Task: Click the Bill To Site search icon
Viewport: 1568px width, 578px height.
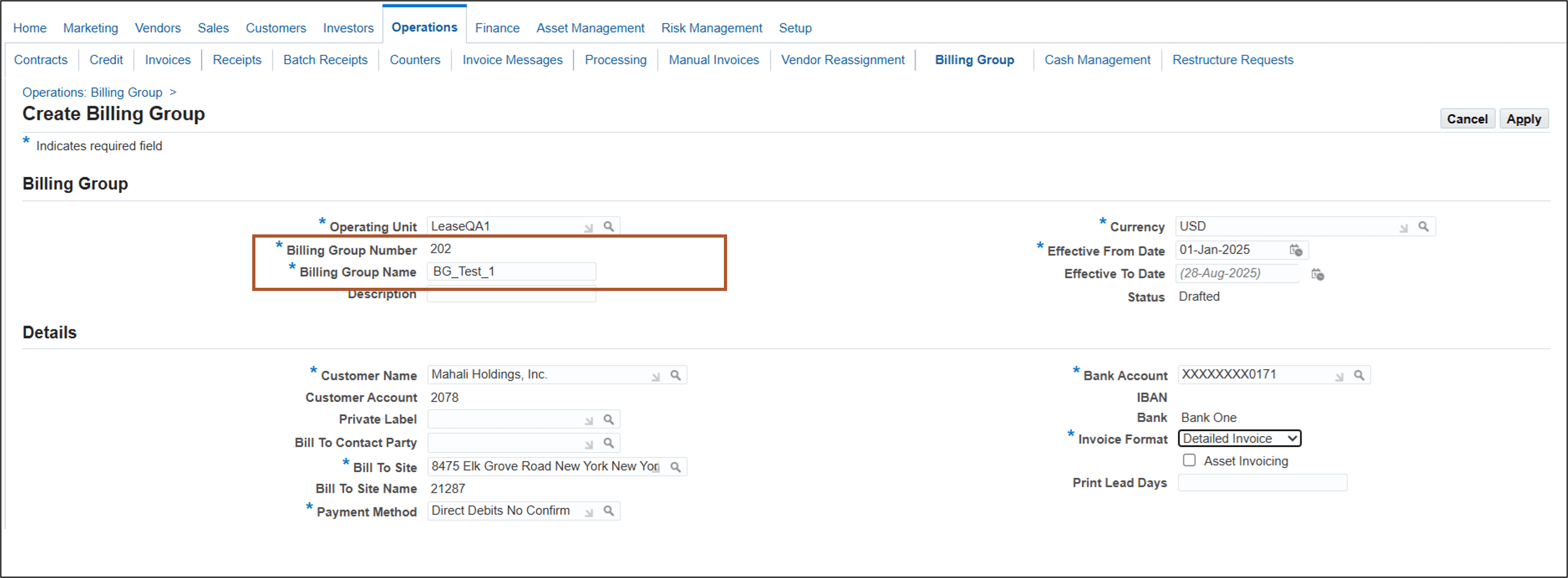Action: (x=676, y=466)
